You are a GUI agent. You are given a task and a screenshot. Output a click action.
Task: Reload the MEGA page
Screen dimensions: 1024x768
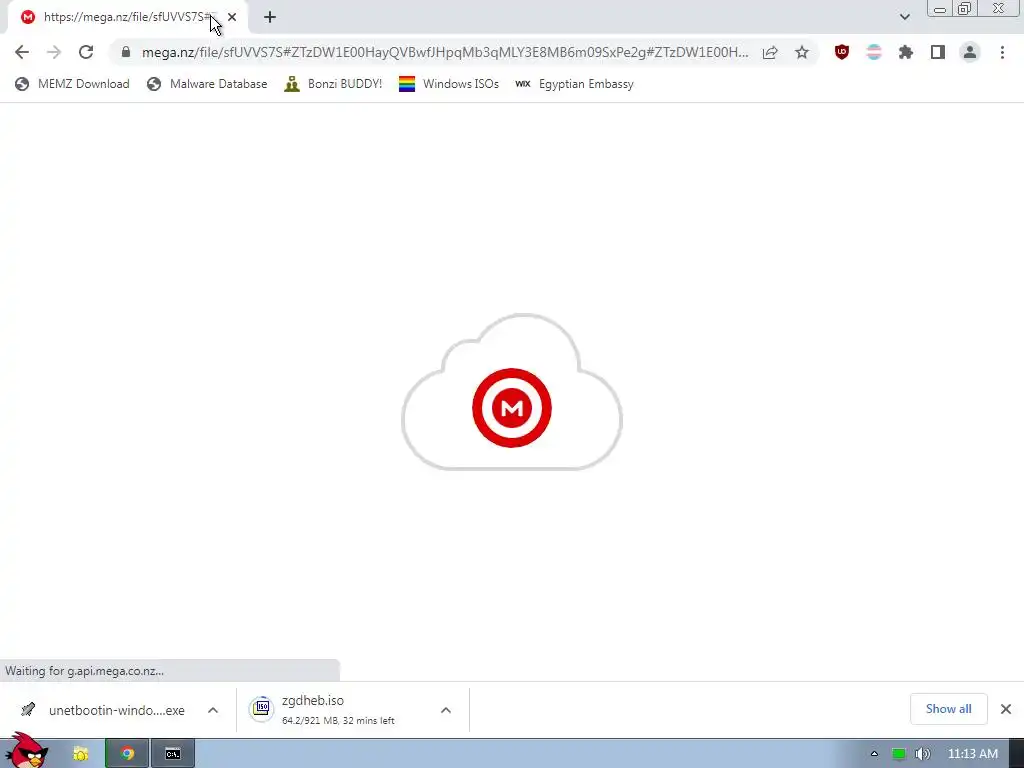pyautogui.click(x=86, y=52)
